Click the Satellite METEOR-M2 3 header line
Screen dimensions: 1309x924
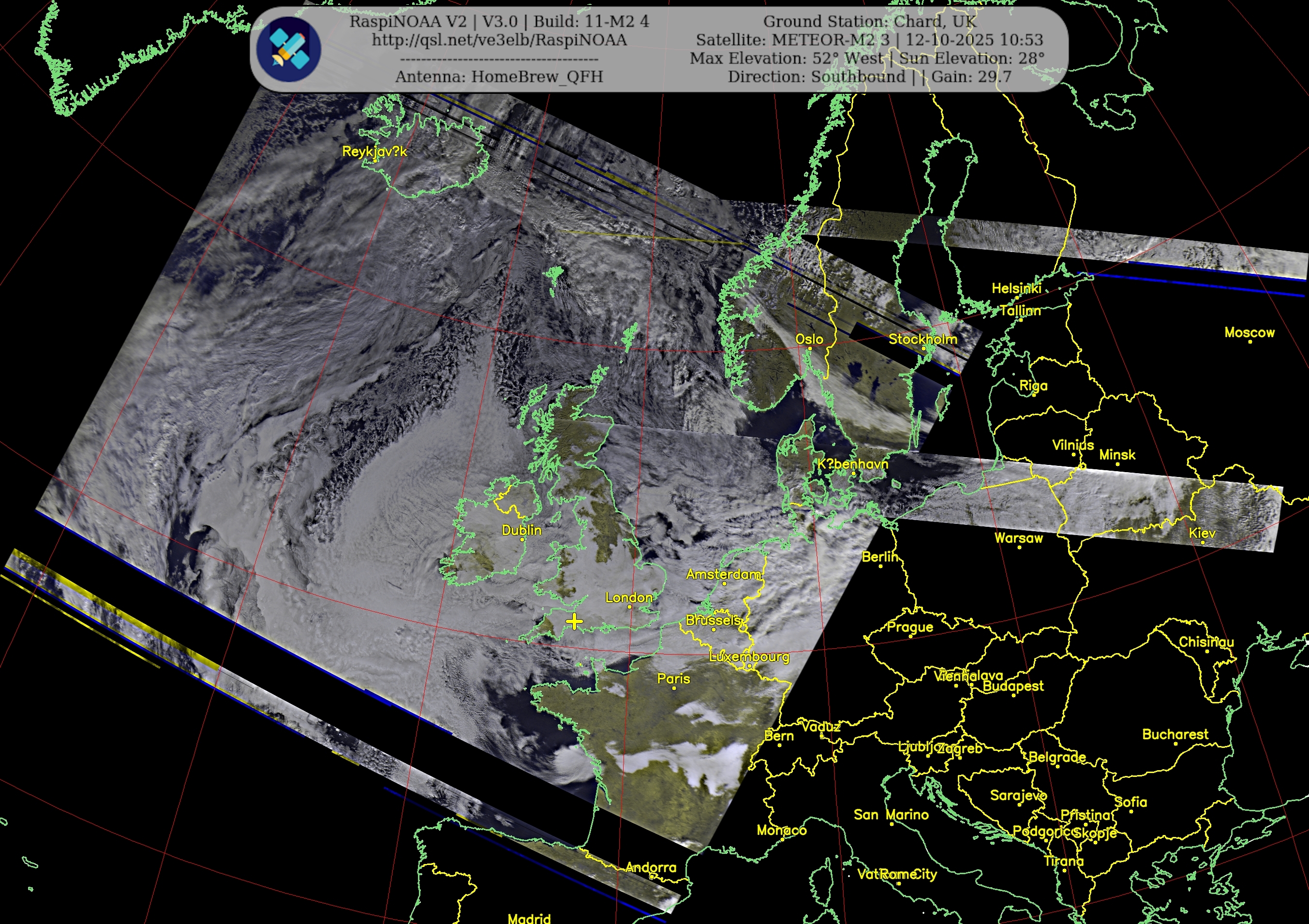869,40
